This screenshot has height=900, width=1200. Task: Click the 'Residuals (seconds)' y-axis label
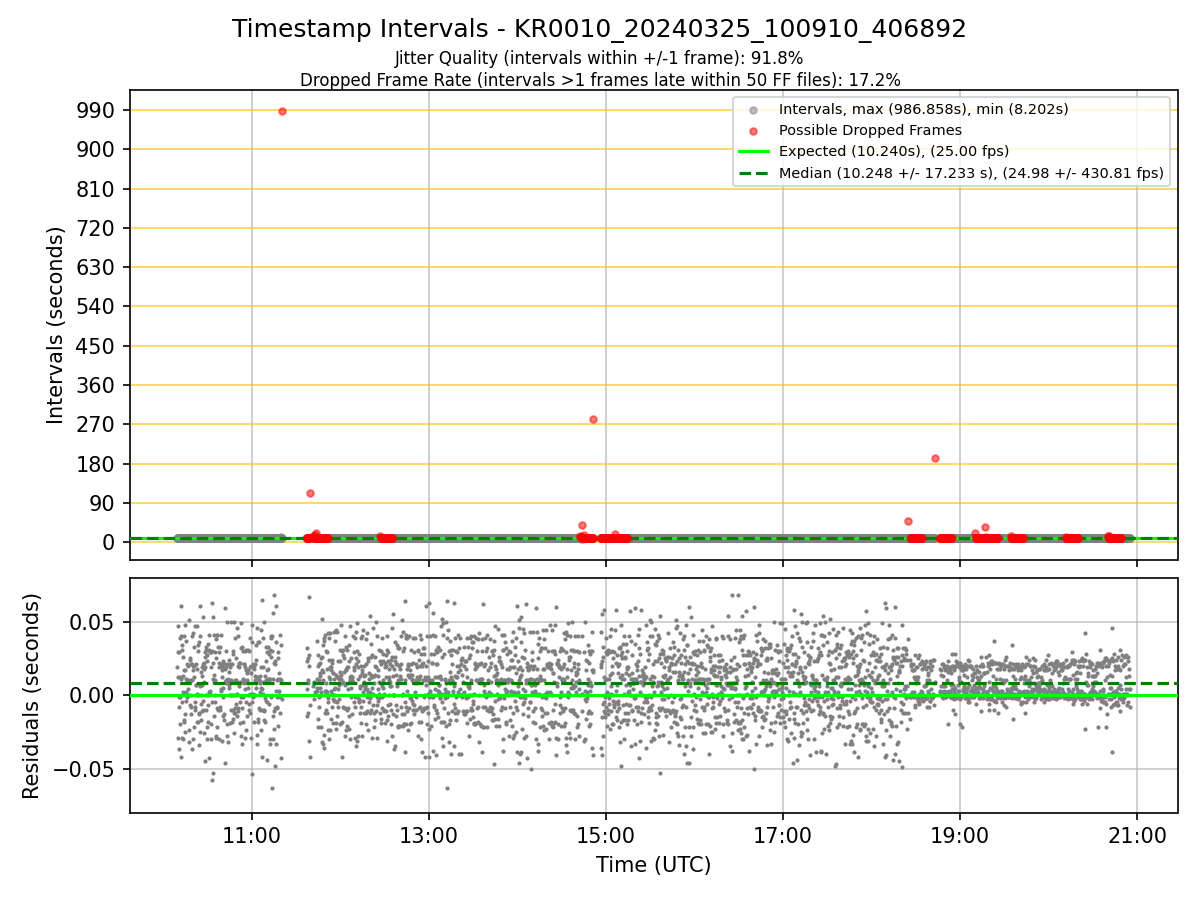[x=32, y=696]
